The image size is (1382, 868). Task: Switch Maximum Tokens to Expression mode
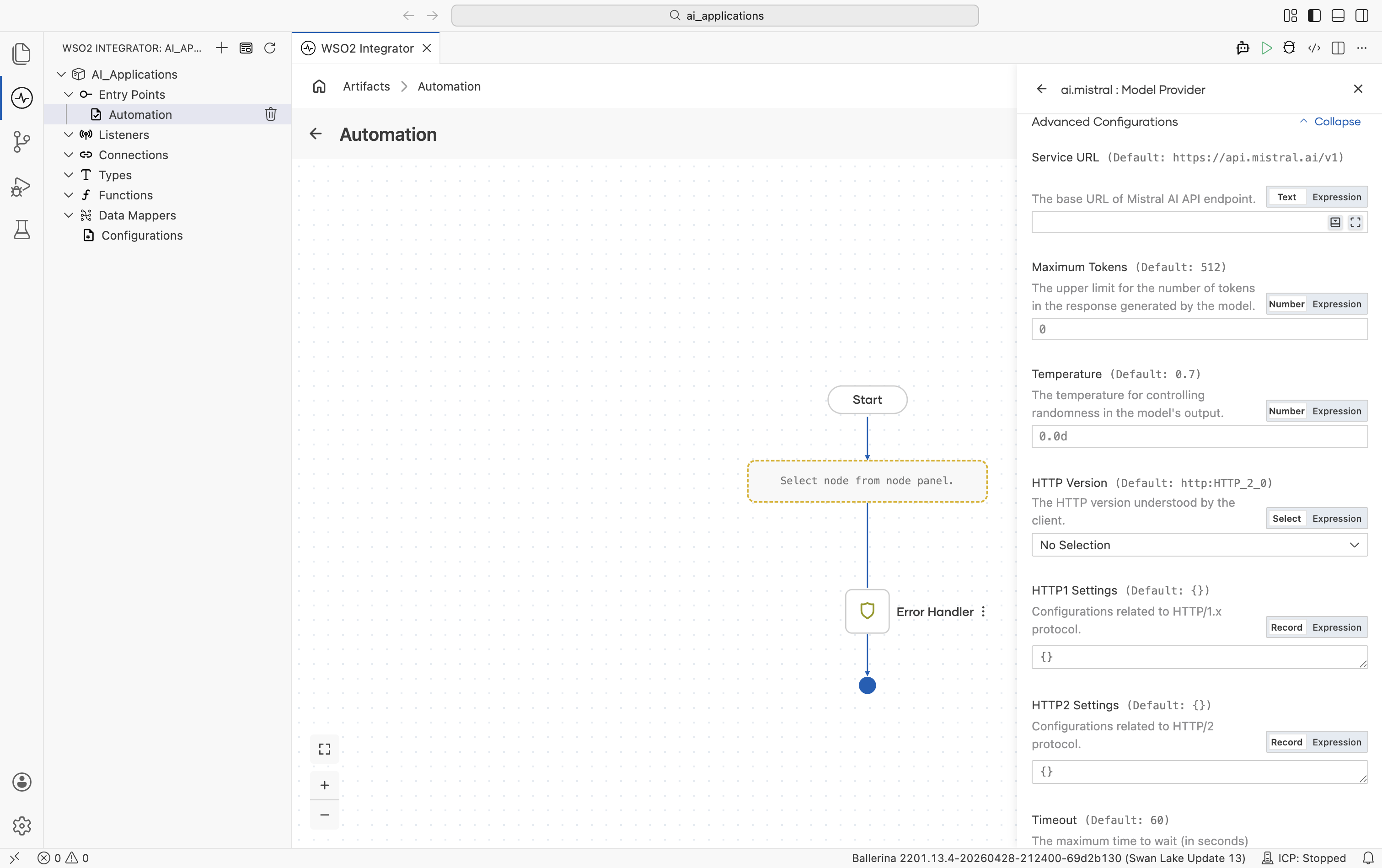pyautogui.click(x=1337, y=304)
